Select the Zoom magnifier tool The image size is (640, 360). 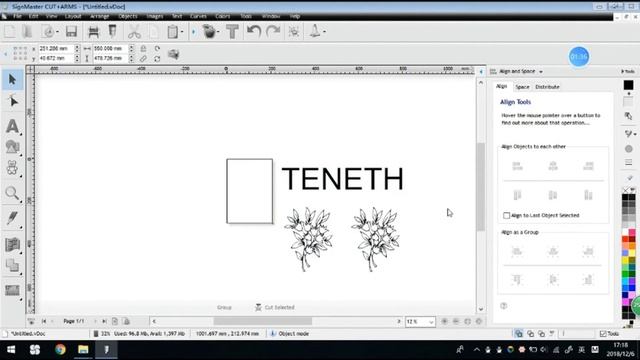(x=12, y=193)
